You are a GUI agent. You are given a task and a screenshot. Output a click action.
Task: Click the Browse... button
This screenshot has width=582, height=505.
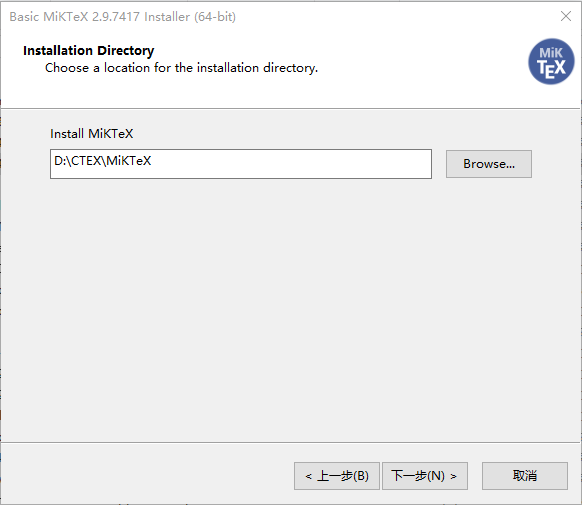click(488, 164)
